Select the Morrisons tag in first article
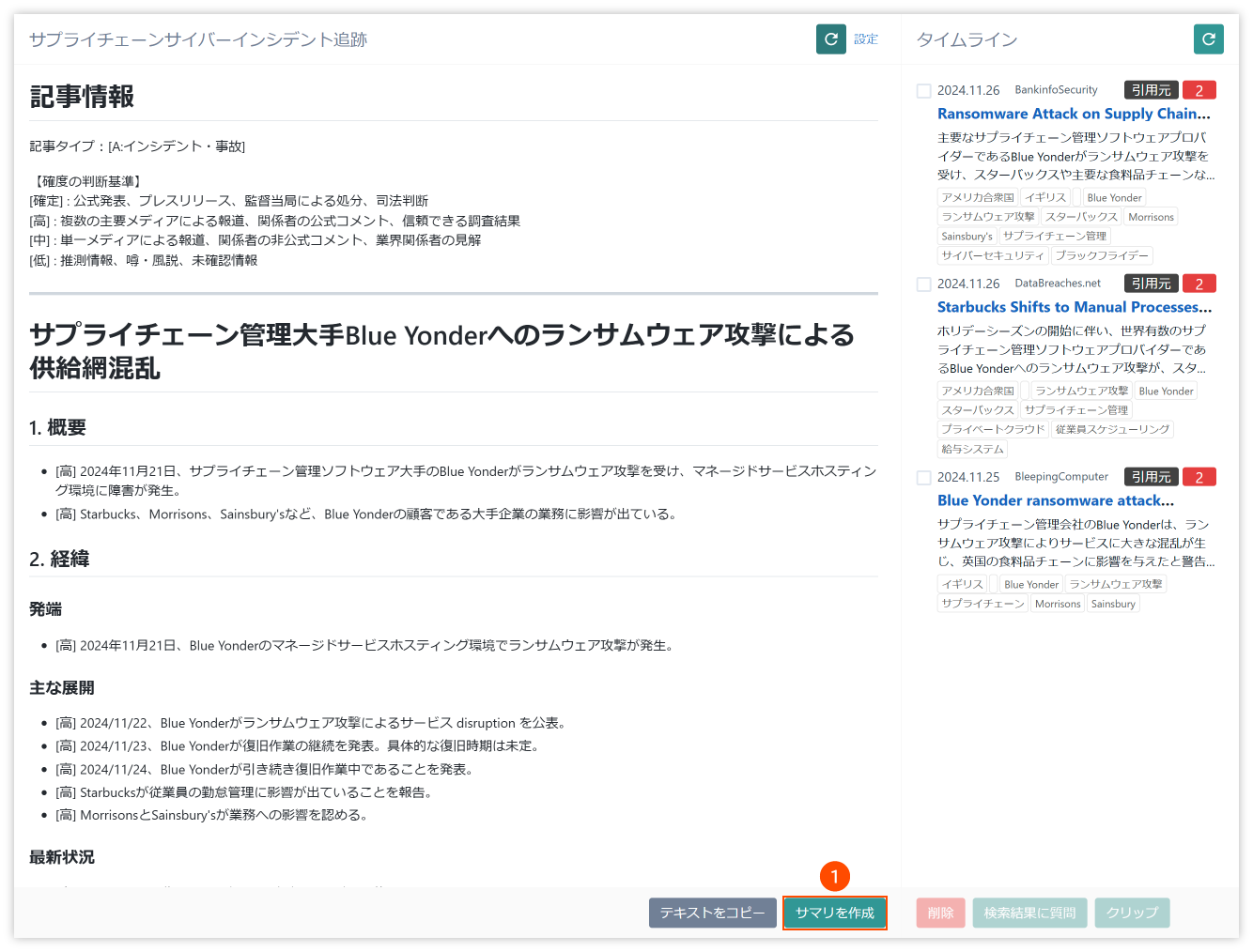 [x=1151, y=217]
